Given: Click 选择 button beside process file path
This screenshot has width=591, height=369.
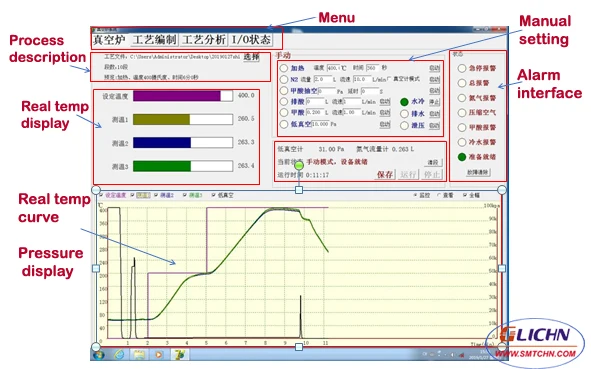Looking at the screenshot, I should (x=251, y=57).
